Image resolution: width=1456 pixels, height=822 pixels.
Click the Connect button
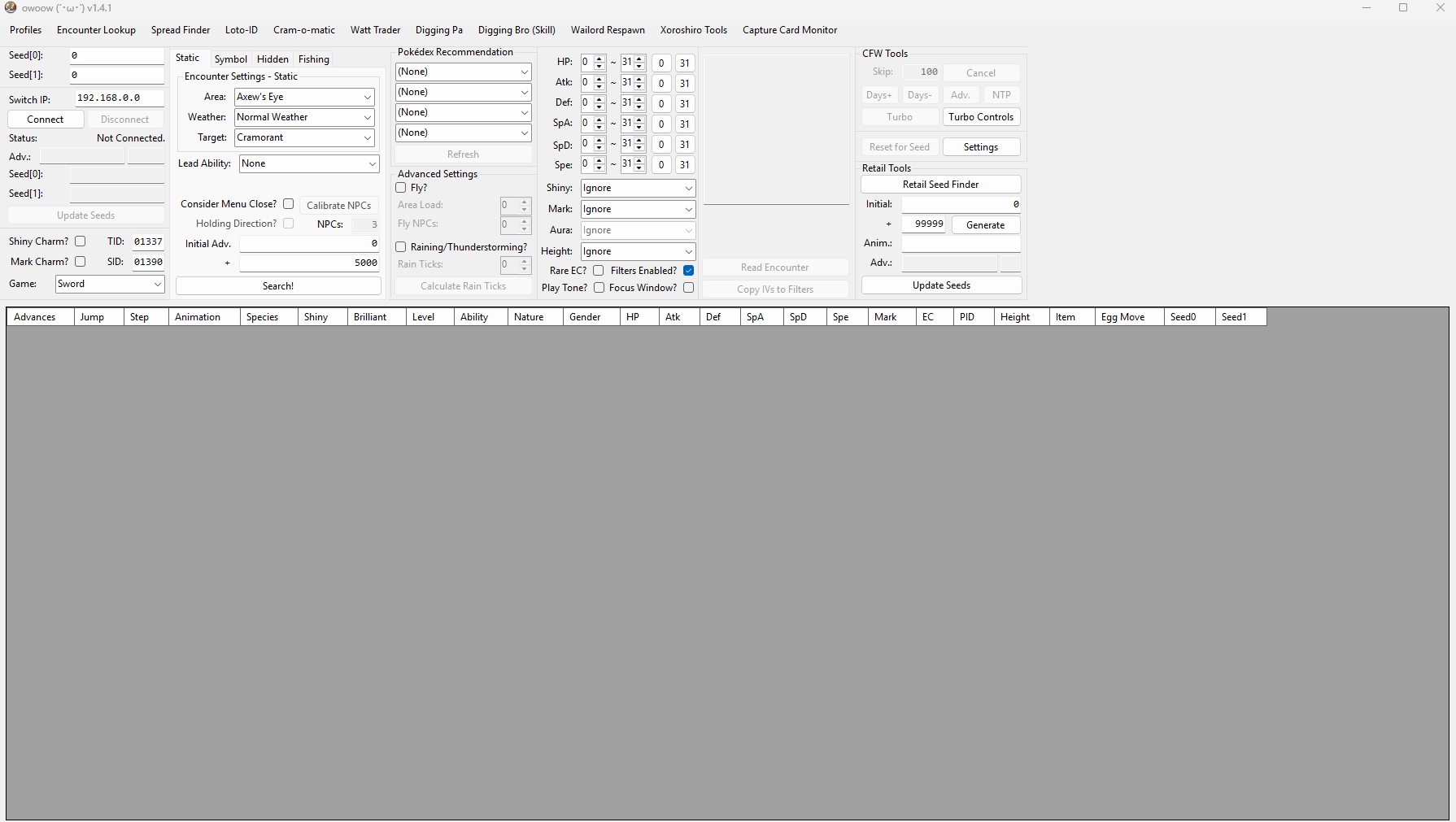[x=46, y=120]
